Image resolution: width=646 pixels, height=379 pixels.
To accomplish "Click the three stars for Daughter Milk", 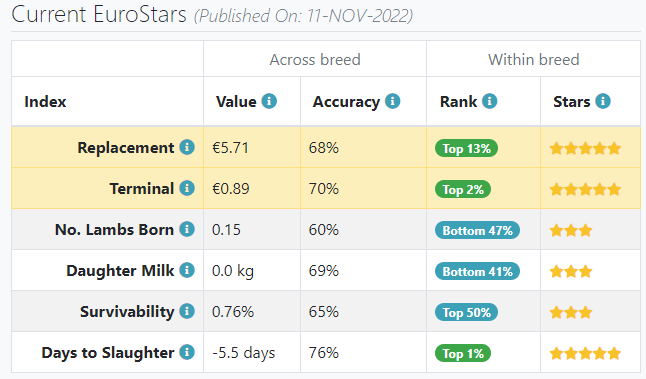I will pos(571,271).
